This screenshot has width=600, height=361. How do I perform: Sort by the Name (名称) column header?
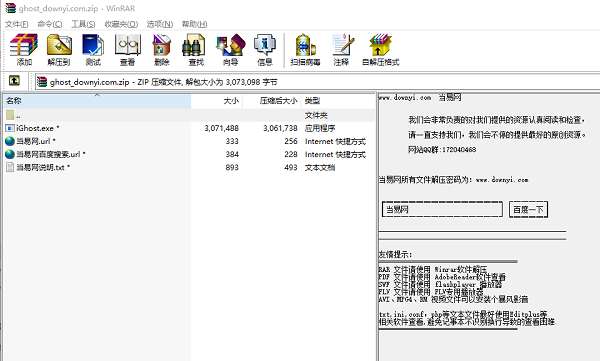tap(96, 101)
